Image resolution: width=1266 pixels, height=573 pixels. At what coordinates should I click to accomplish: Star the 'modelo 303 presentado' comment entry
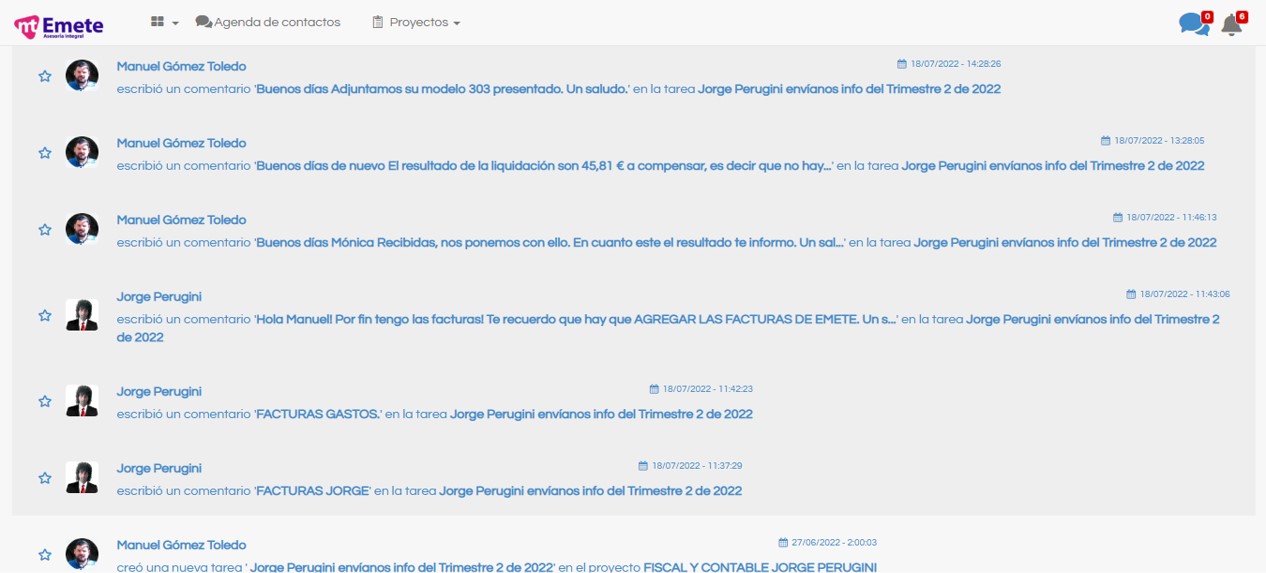45,76
